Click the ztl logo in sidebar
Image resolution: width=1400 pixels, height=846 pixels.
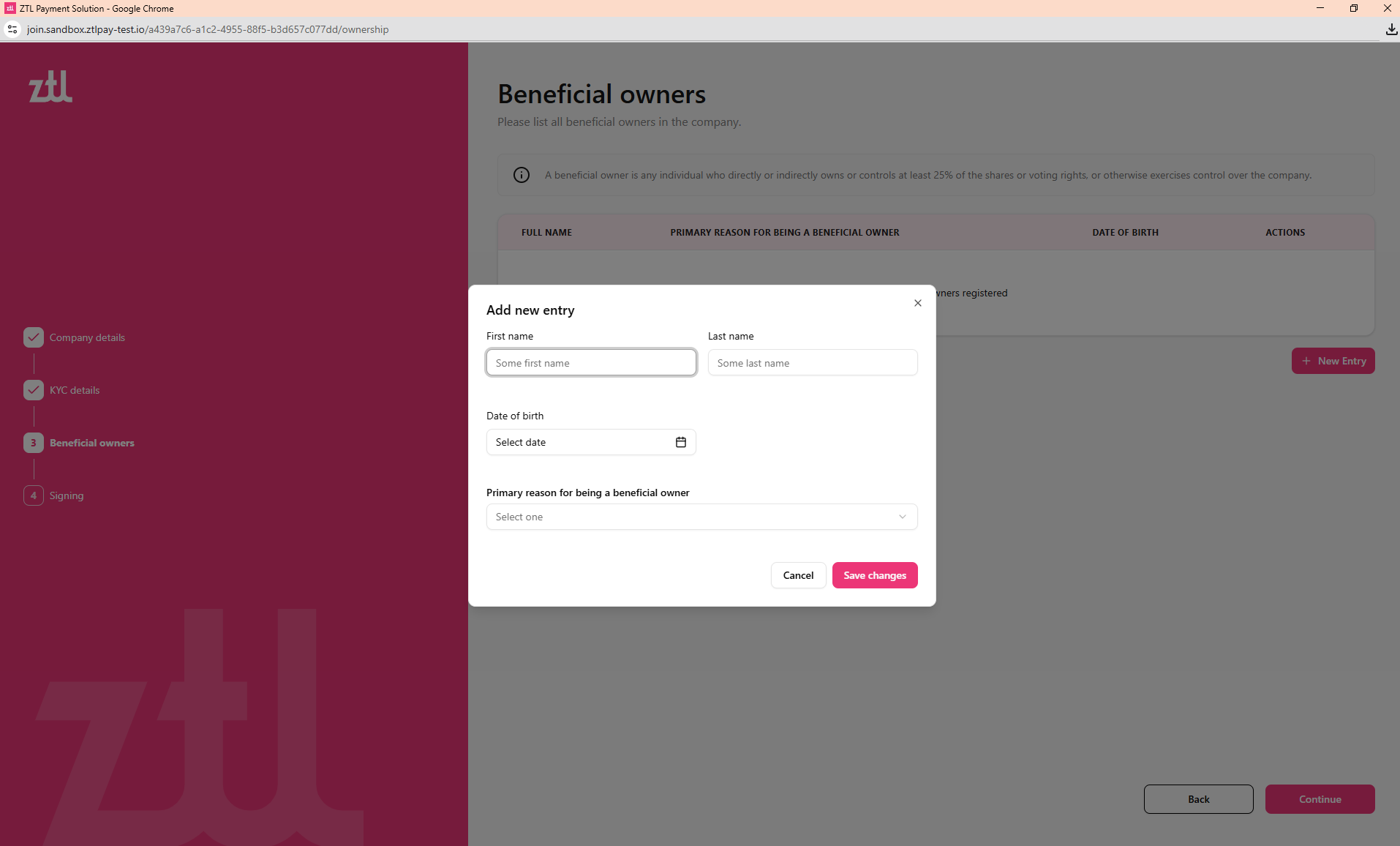pos(50,86)
